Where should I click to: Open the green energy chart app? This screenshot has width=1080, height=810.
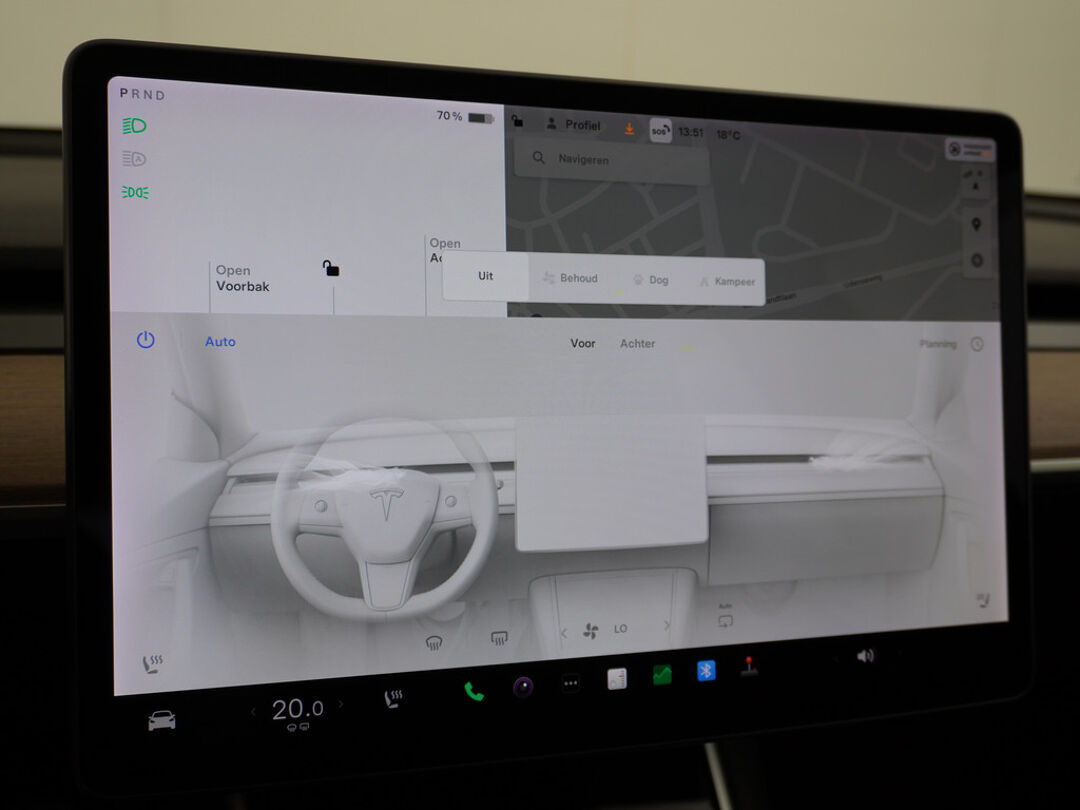click(662, 675)
